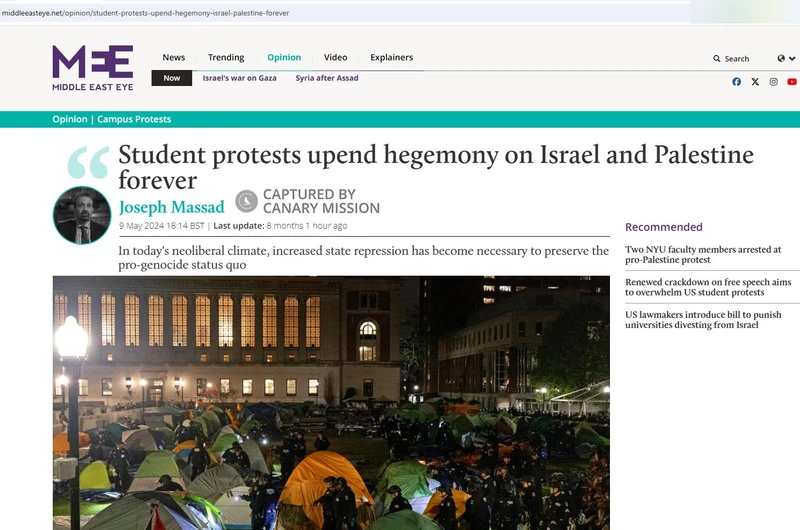
Task: Click the Now button
Action: click(171, 78)
